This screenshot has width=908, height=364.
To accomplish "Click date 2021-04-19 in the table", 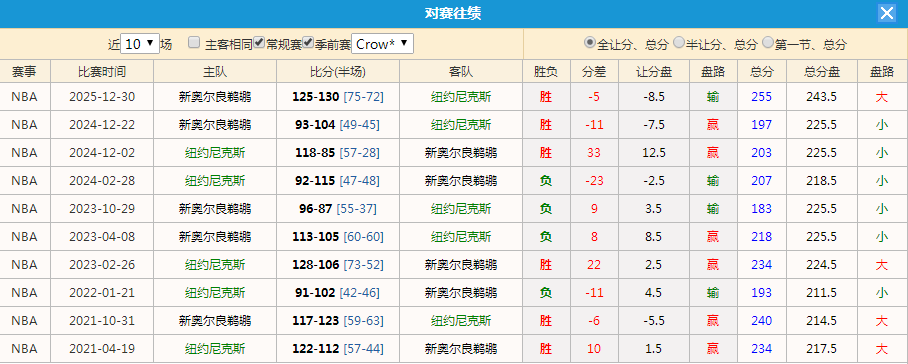I will tap(102, 349).
